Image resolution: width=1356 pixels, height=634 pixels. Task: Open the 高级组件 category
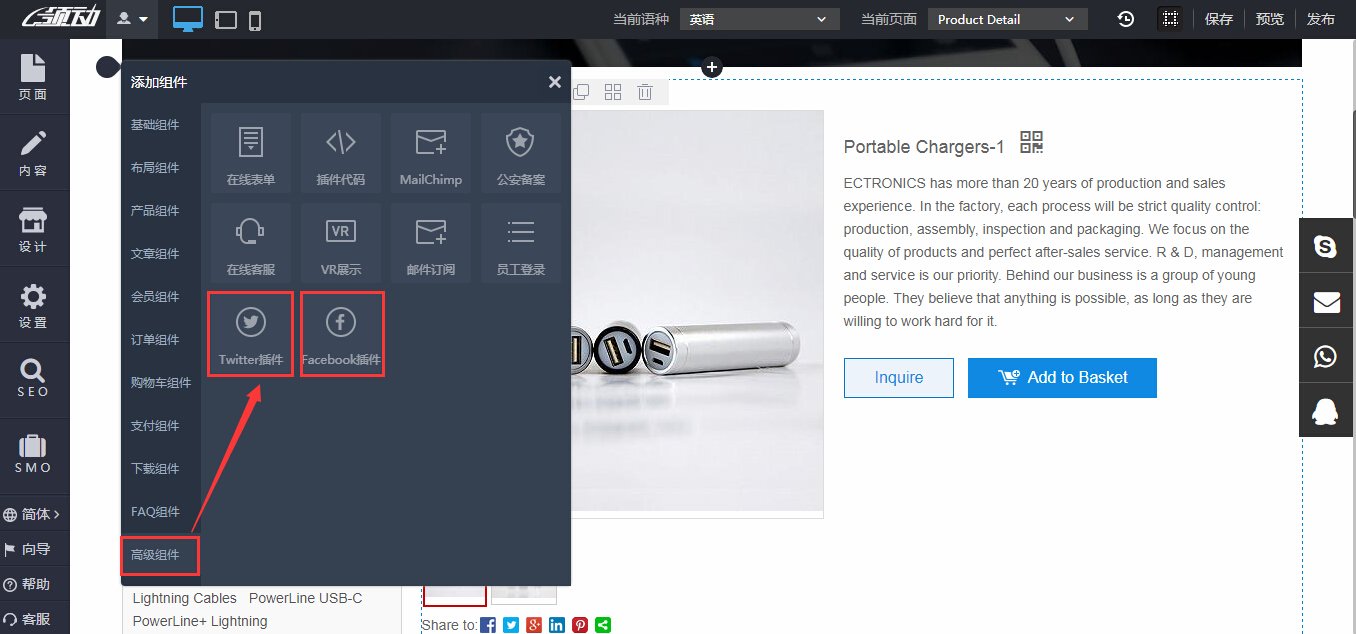coord(156,554)
